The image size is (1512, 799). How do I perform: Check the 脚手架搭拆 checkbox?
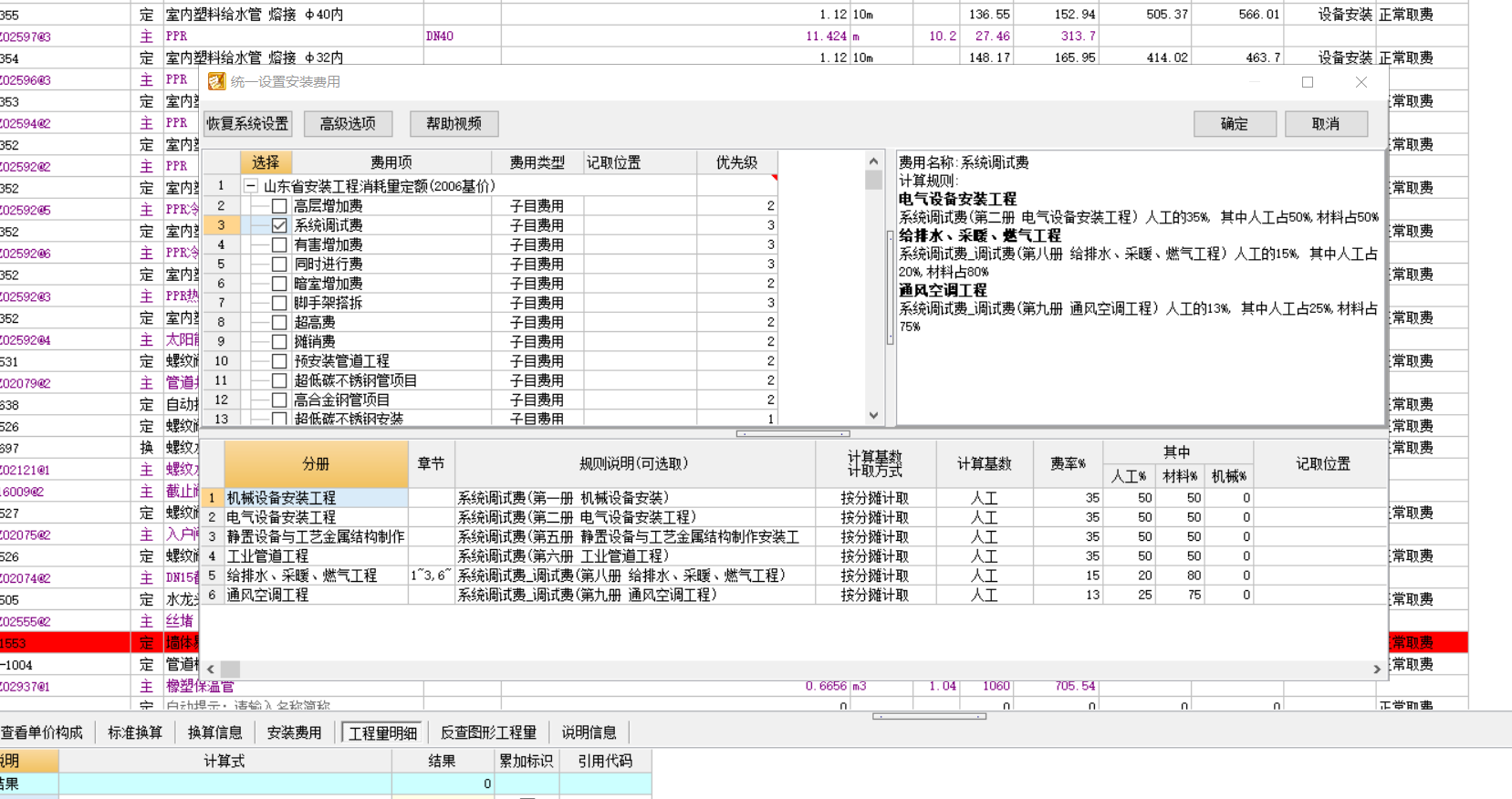pos(279,303)
